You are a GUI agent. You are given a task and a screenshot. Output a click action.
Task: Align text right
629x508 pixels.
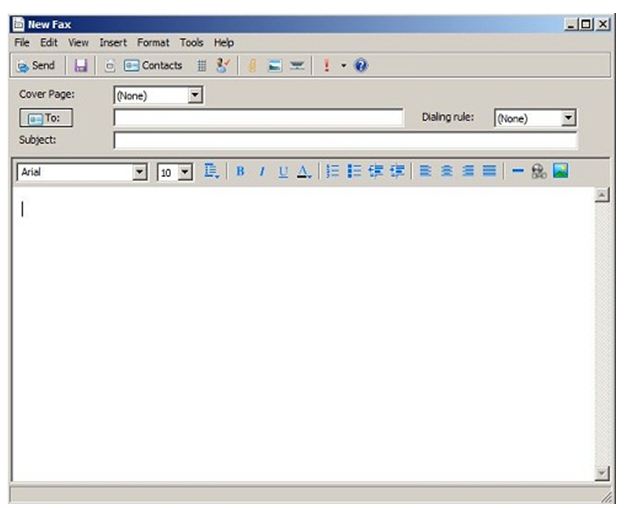(468, 171)
